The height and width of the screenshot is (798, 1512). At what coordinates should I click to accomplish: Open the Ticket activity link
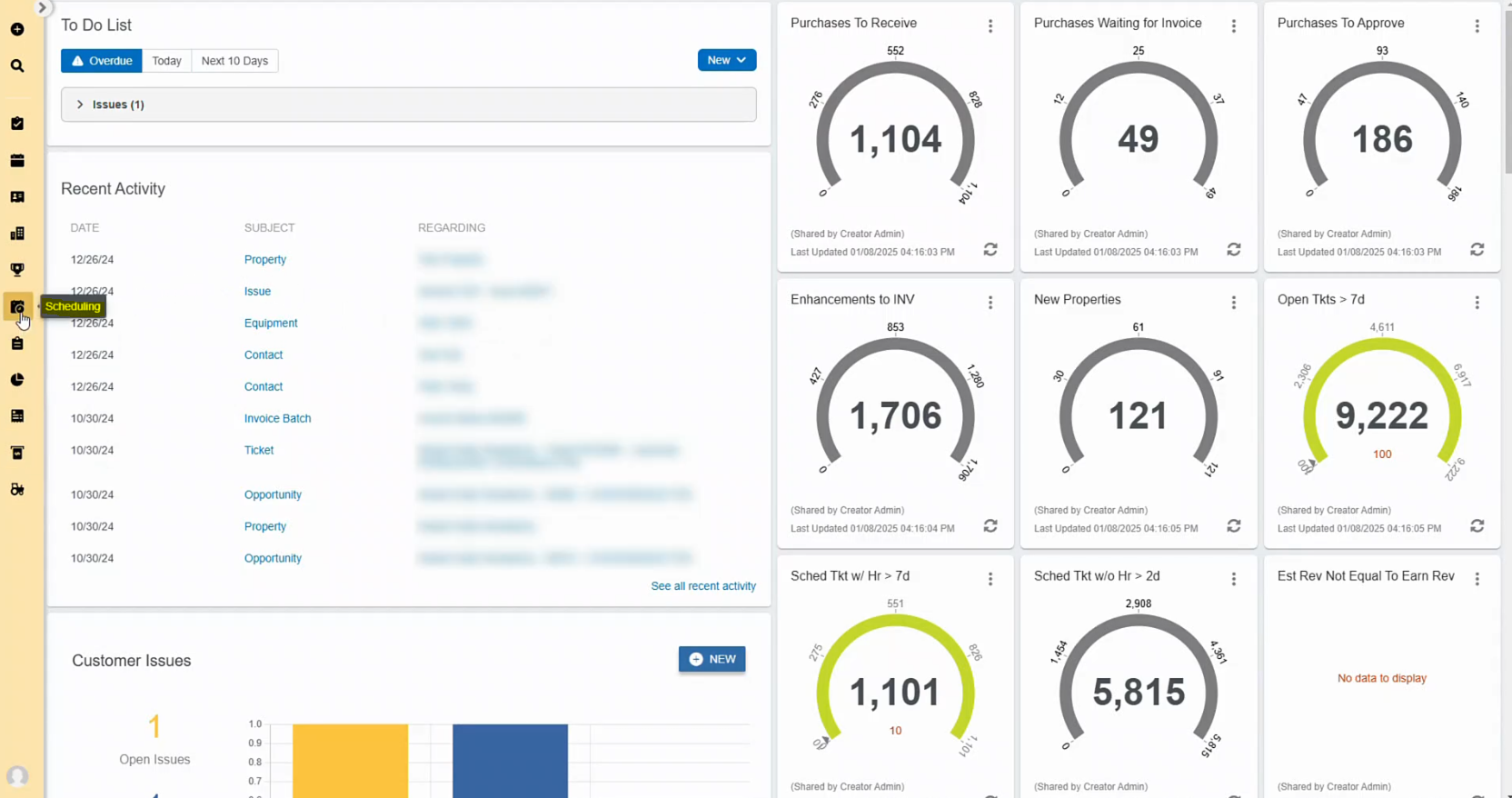(x=259, y=450)
